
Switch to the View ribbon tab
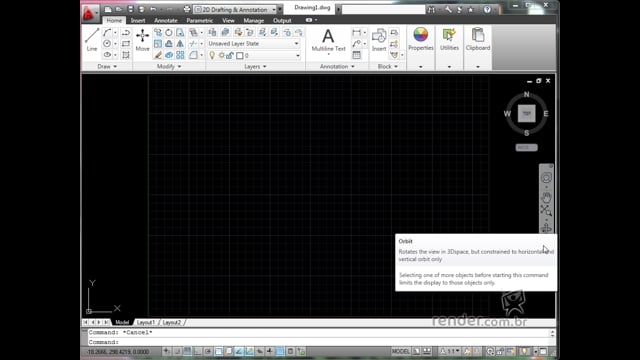pyautogui.click(x=228, y=20)
